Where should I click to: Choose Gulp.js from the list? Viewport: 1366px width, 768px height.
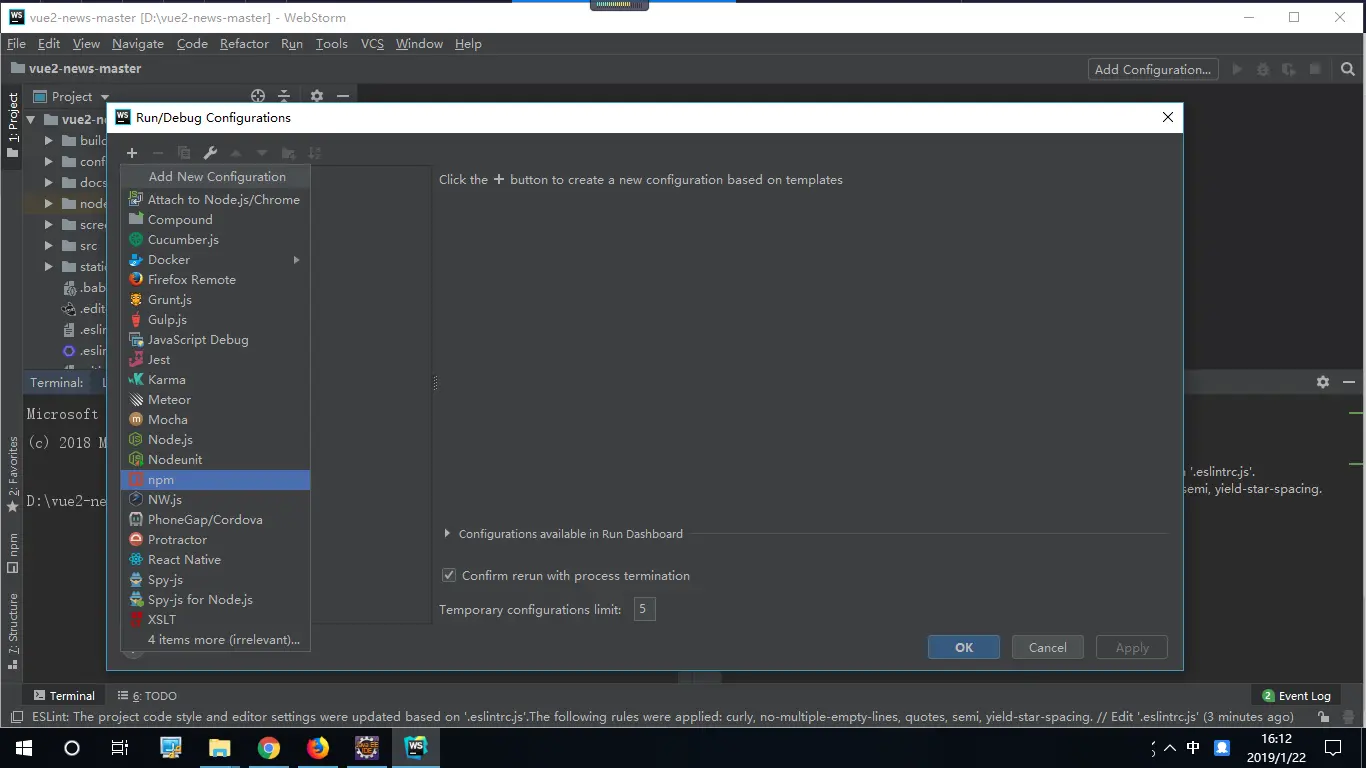click(x=215, y=319)
